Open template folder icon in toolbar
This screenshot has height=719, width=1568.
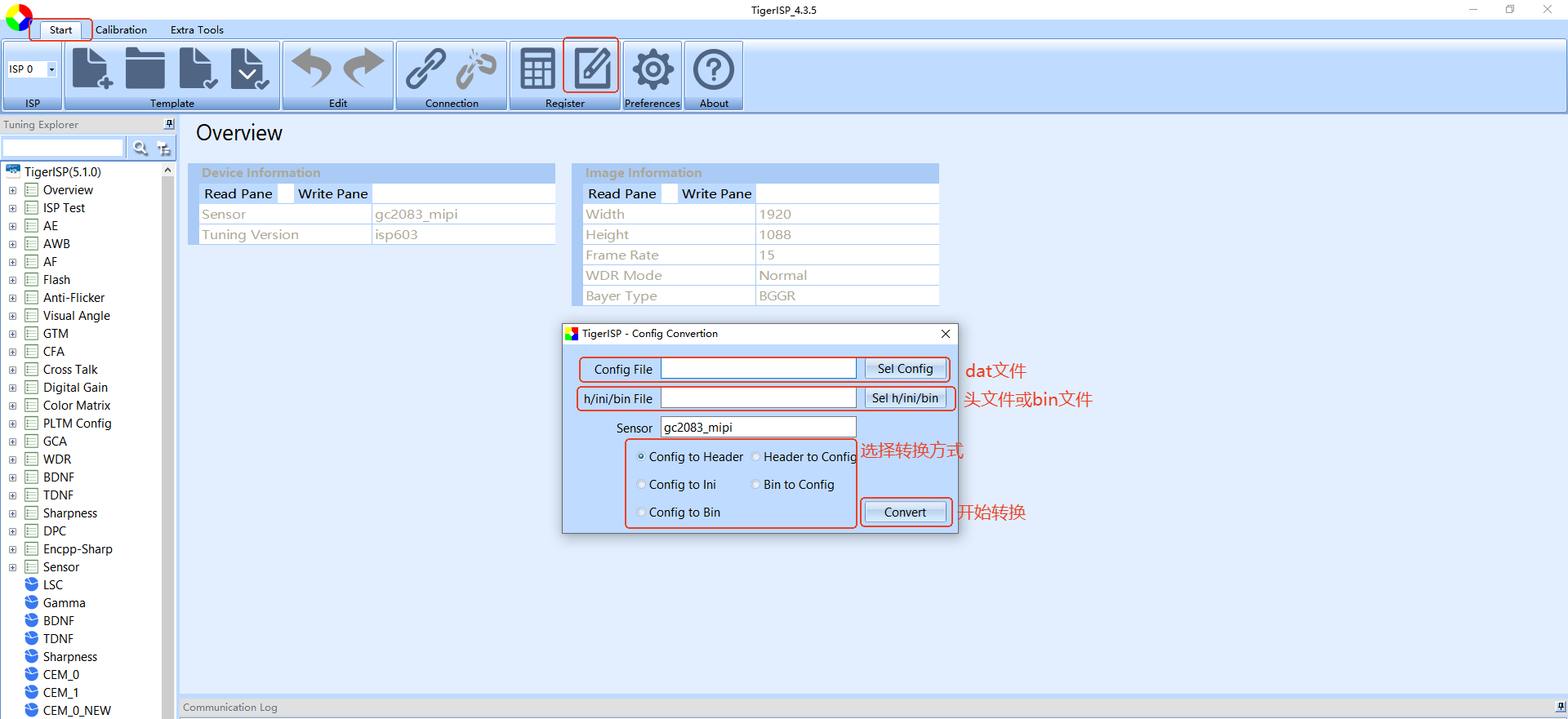click(x=145, y=69)
